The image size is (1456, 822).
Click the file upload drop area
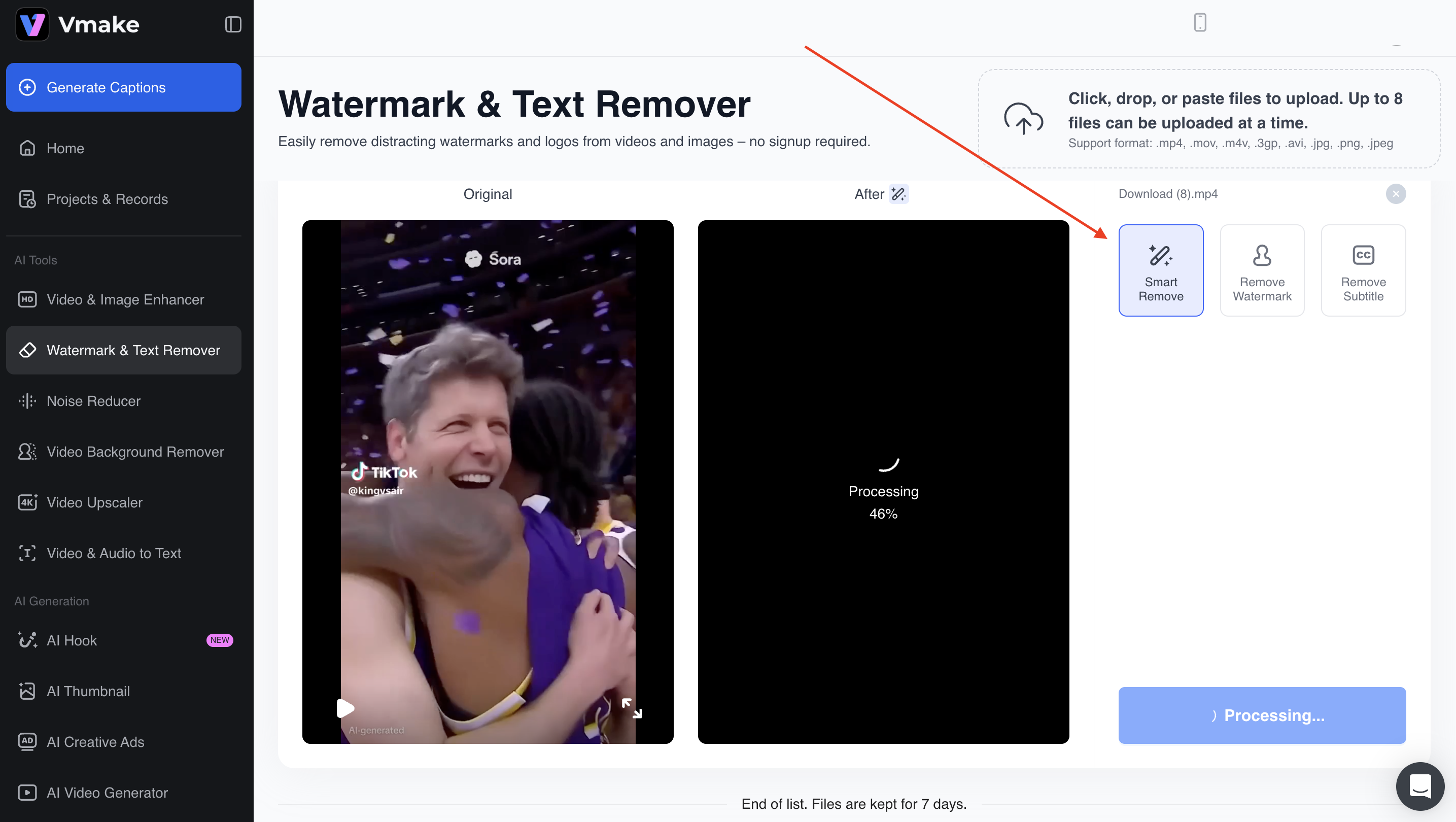point(1208,119)
